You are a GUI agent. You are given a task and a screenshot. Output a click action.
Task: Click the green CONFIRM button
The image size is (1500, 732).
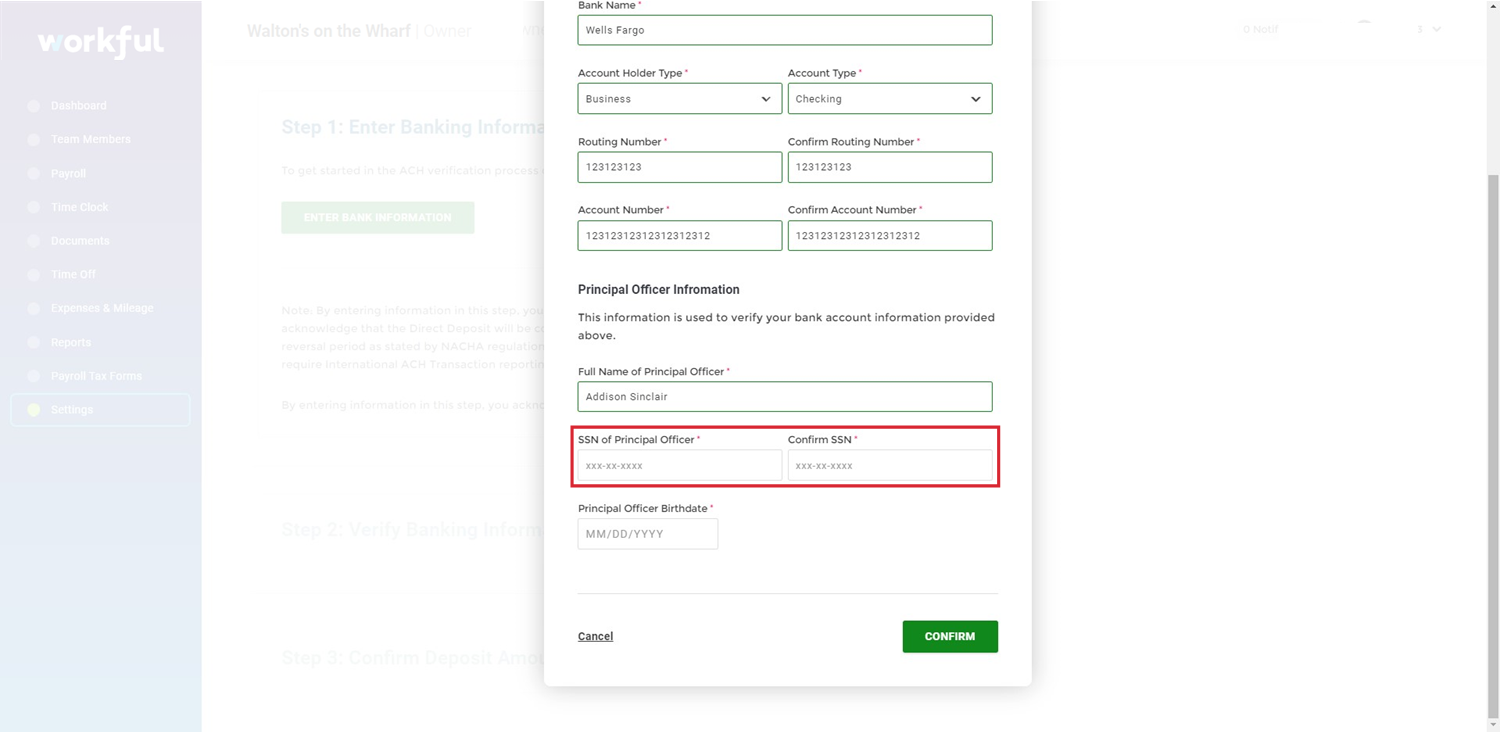(x=950, y=637)
